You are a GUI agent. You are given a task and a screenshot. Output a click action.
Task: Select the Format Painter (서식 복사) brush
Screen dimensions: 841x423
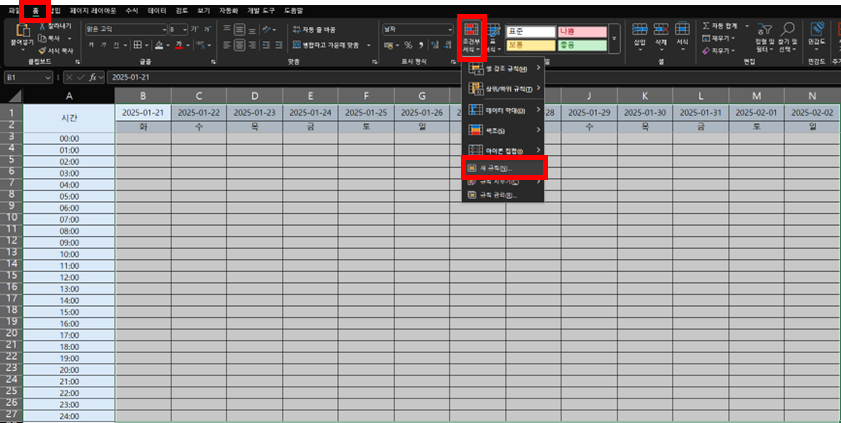tap(43, 50)
